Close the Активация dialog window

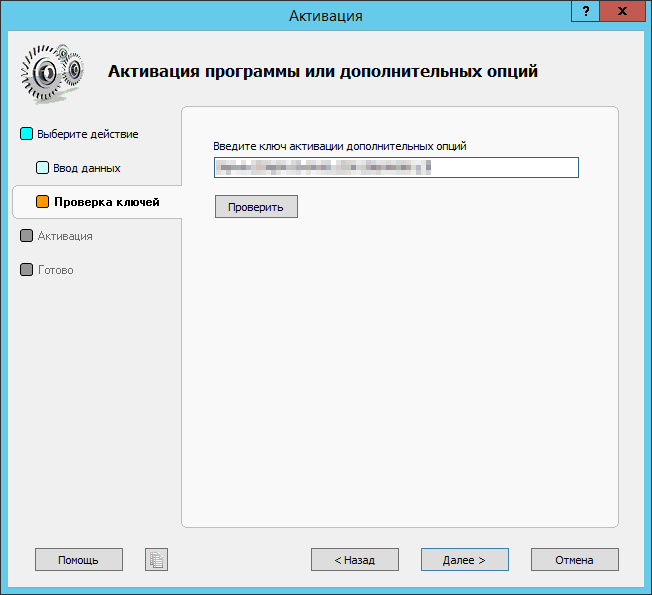(x=622, y=11)
